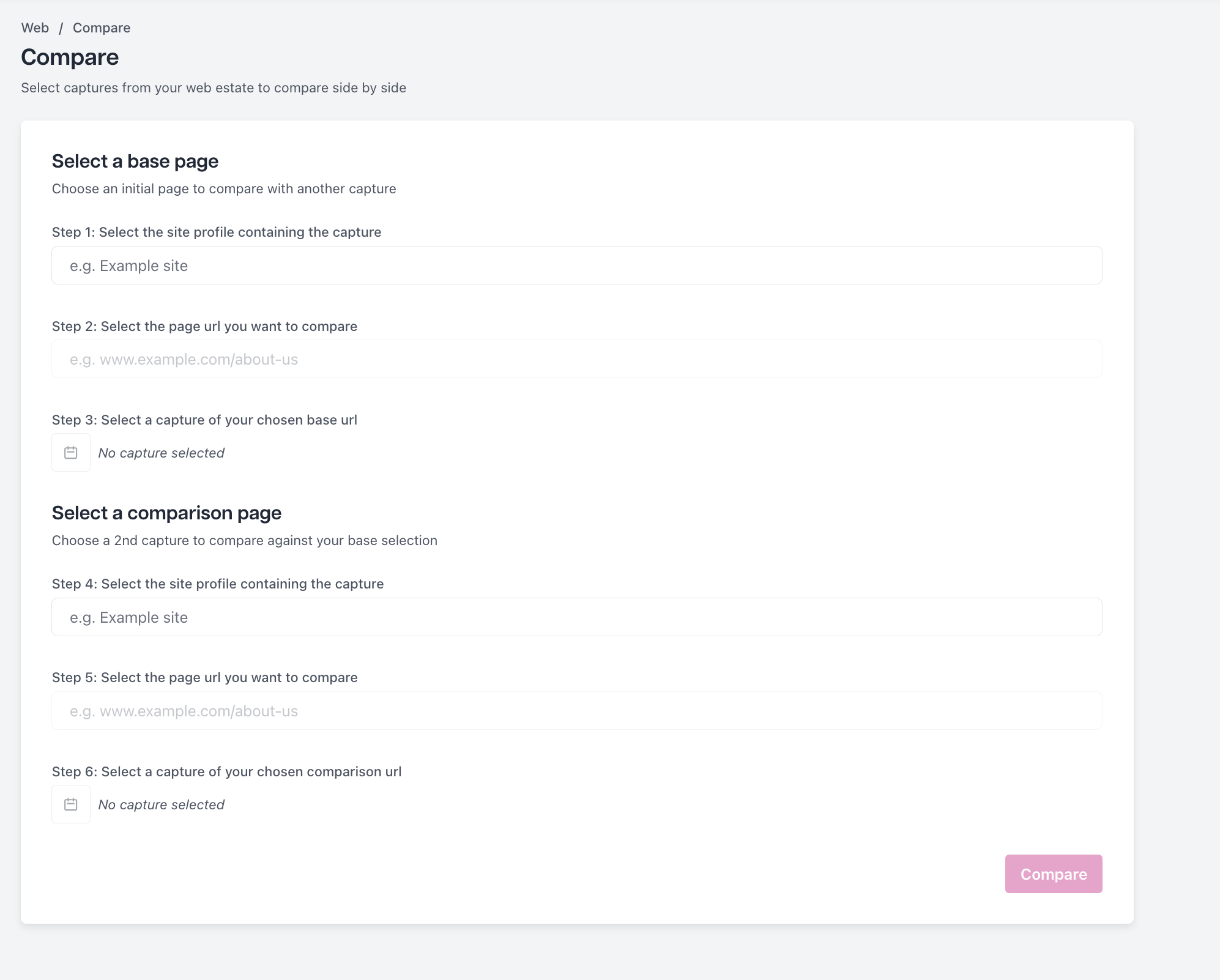The image size is (1220, 980).
Task: Click the 'Select a comparison page' heading
Action: point(166,513)
